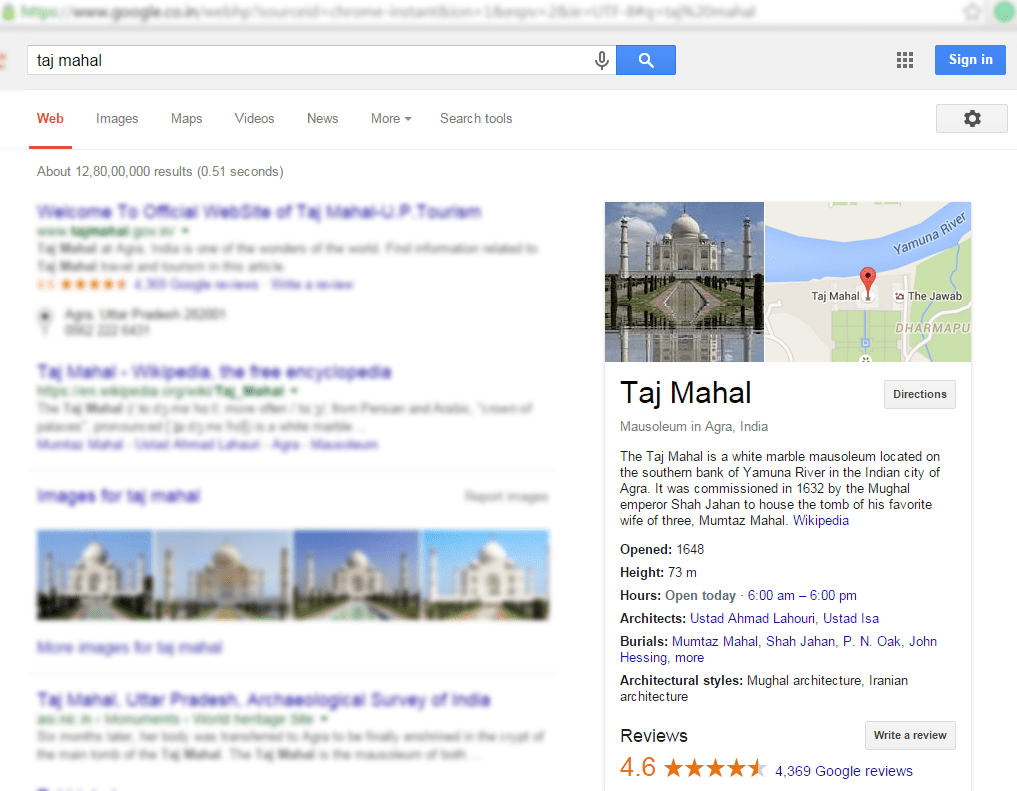1017x791 pixels.
Task: Click the bookmark star in address bar
Action: point(972,11)
